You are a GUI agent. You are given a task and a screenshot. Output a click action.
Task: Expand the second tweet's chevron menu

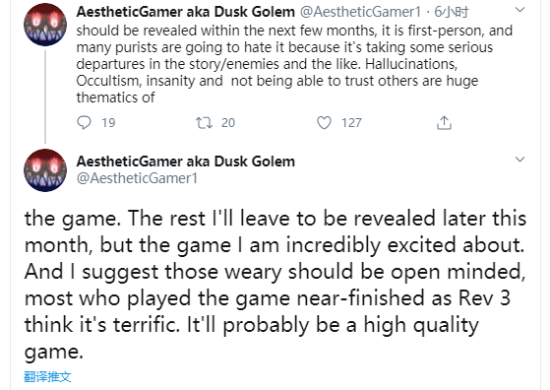point(519,159)
